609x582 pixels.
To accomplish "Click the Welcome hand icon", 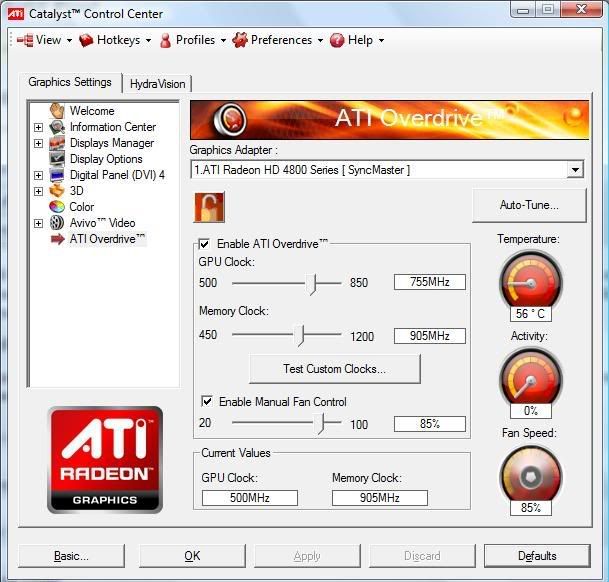I will click(x=57, y=111).
